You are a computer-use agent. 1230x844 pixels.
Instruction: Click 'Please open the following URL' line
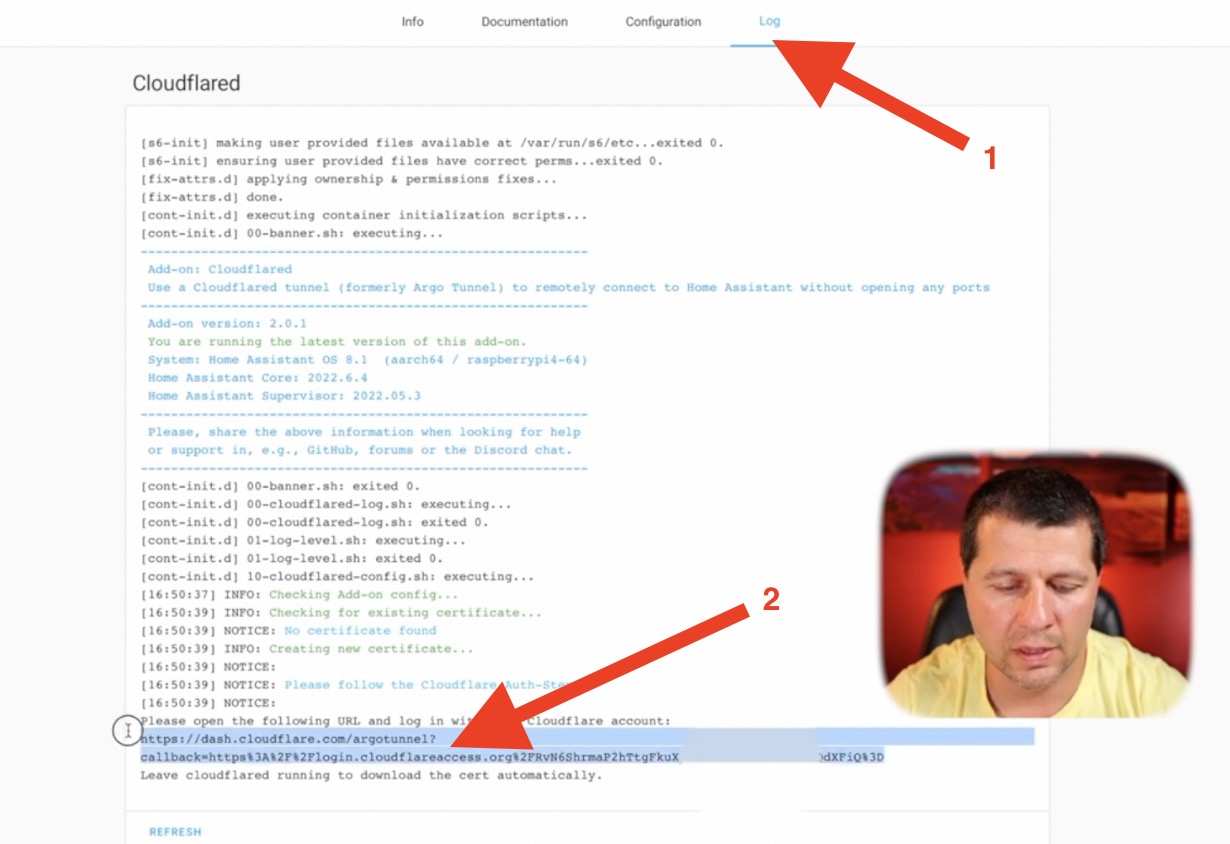405,720
